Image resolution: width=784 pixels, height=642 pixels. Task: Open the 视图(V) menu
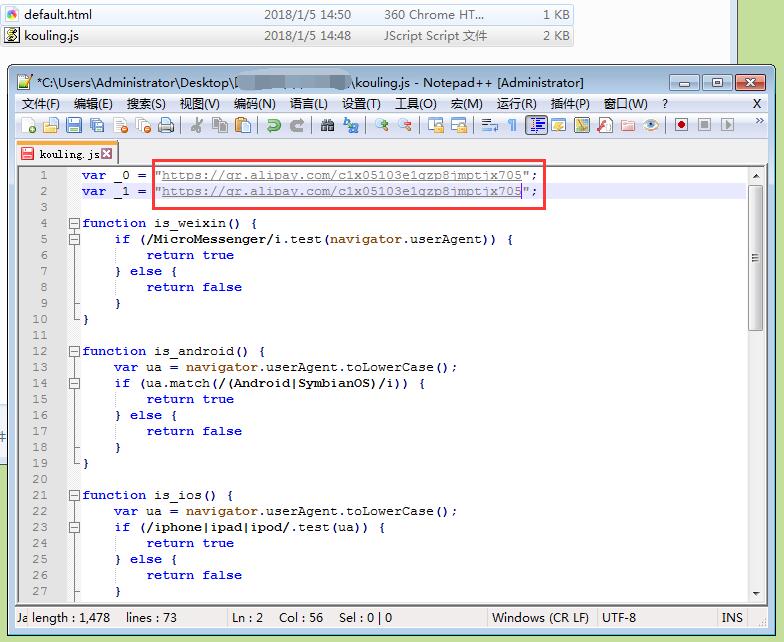tap(200, 104)
